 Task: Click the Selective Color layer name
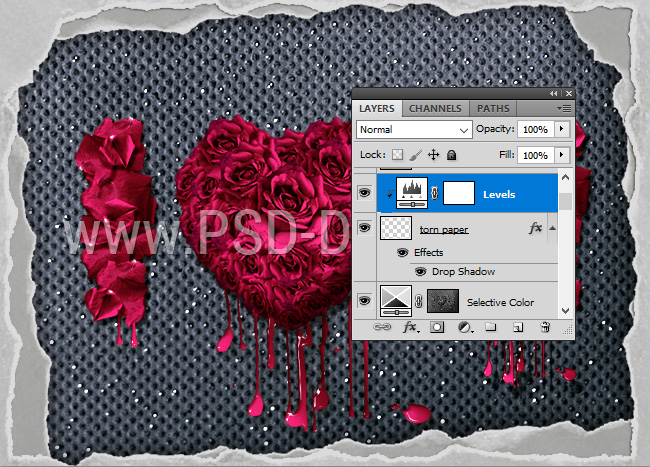click(x=500, y=302)
